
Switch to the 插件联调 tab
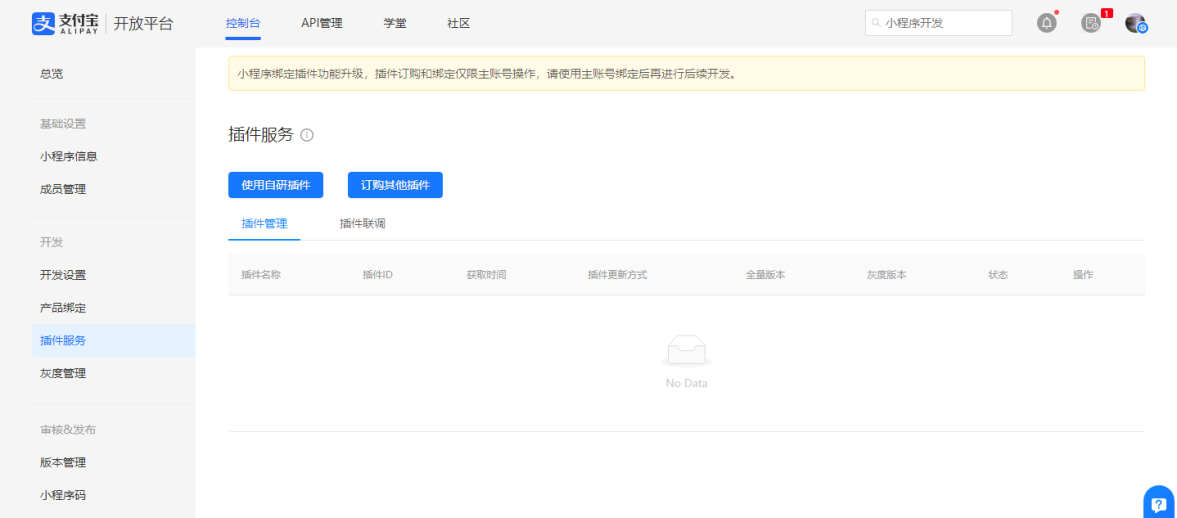363,224
